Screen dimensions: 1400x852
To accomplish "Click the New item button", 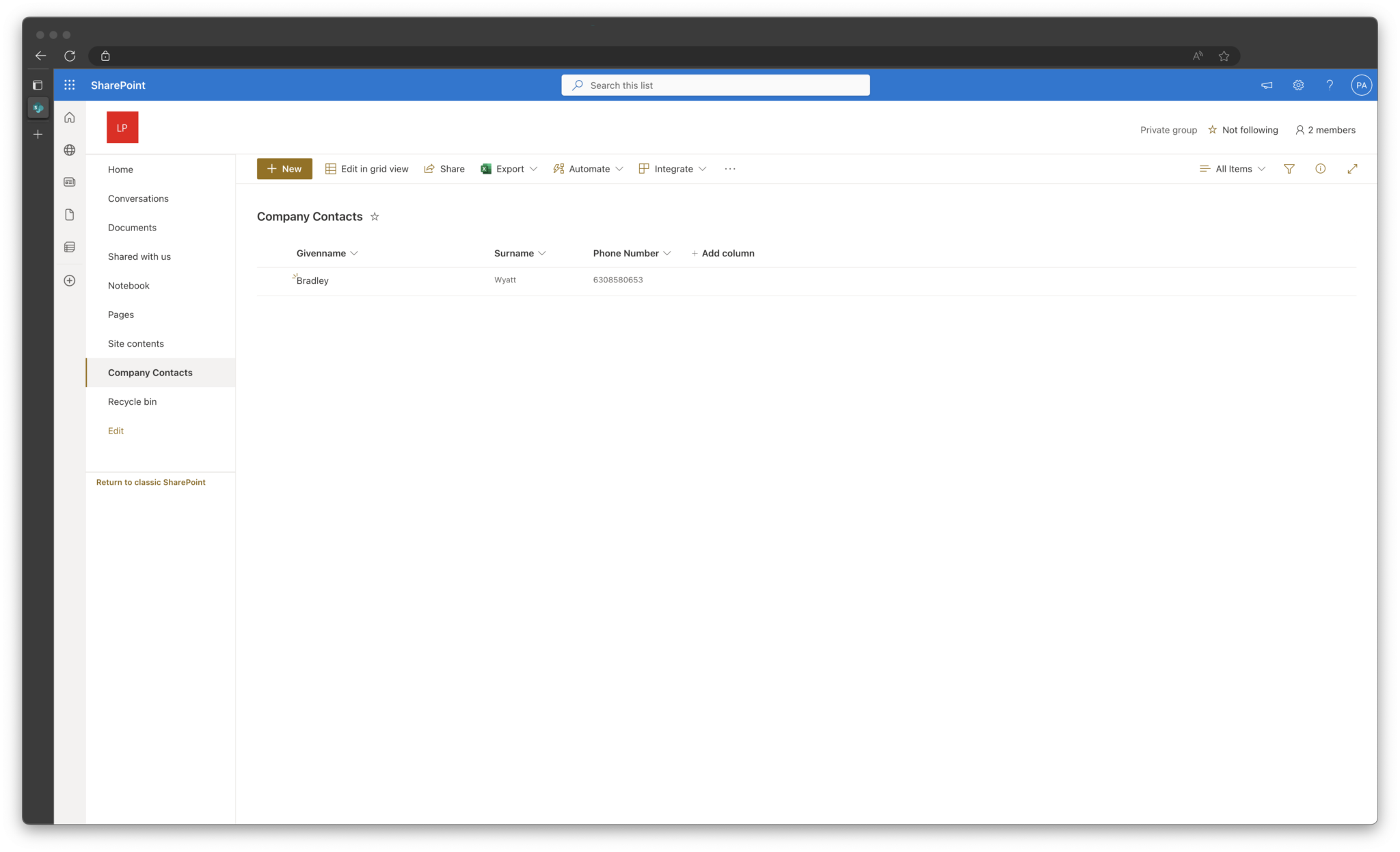I will 284,169.
